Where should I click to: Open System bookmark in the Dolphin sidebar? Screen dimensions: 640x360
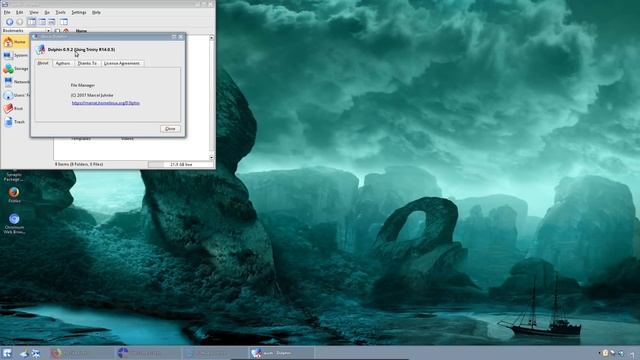[15, 55]
